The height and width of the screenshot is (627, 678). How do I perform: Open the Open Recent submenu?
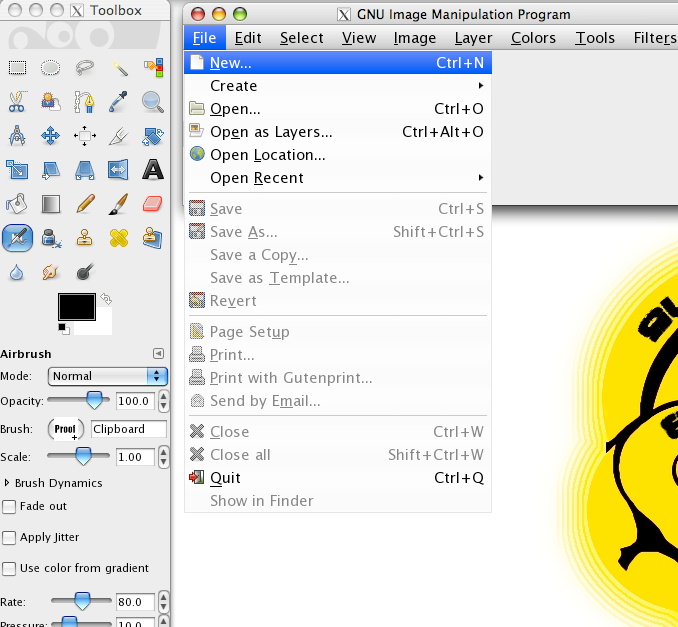[338, 178]
